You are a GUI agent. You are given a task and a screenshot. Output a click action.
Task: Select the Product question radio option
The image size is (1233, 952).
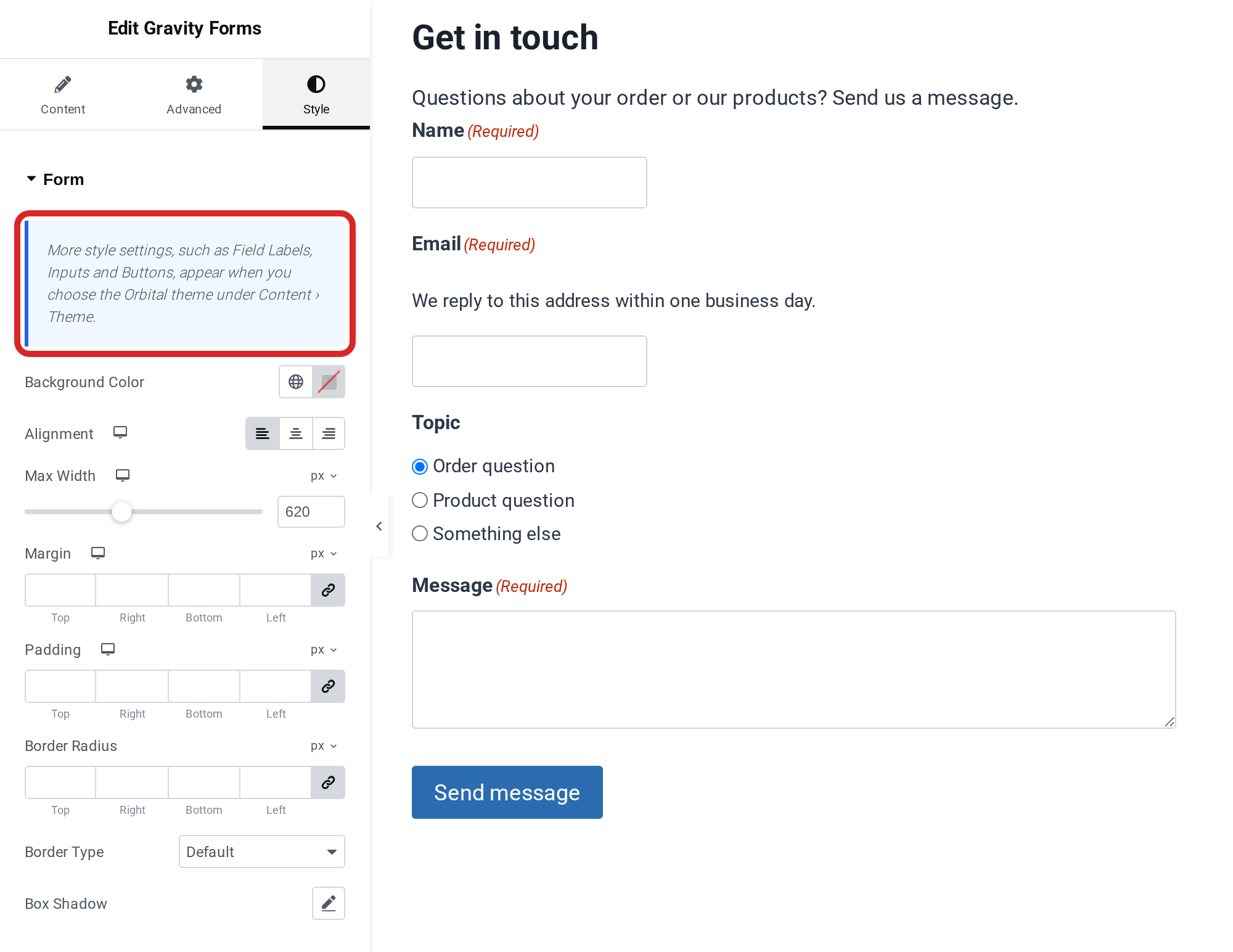[x=420, y=500]
